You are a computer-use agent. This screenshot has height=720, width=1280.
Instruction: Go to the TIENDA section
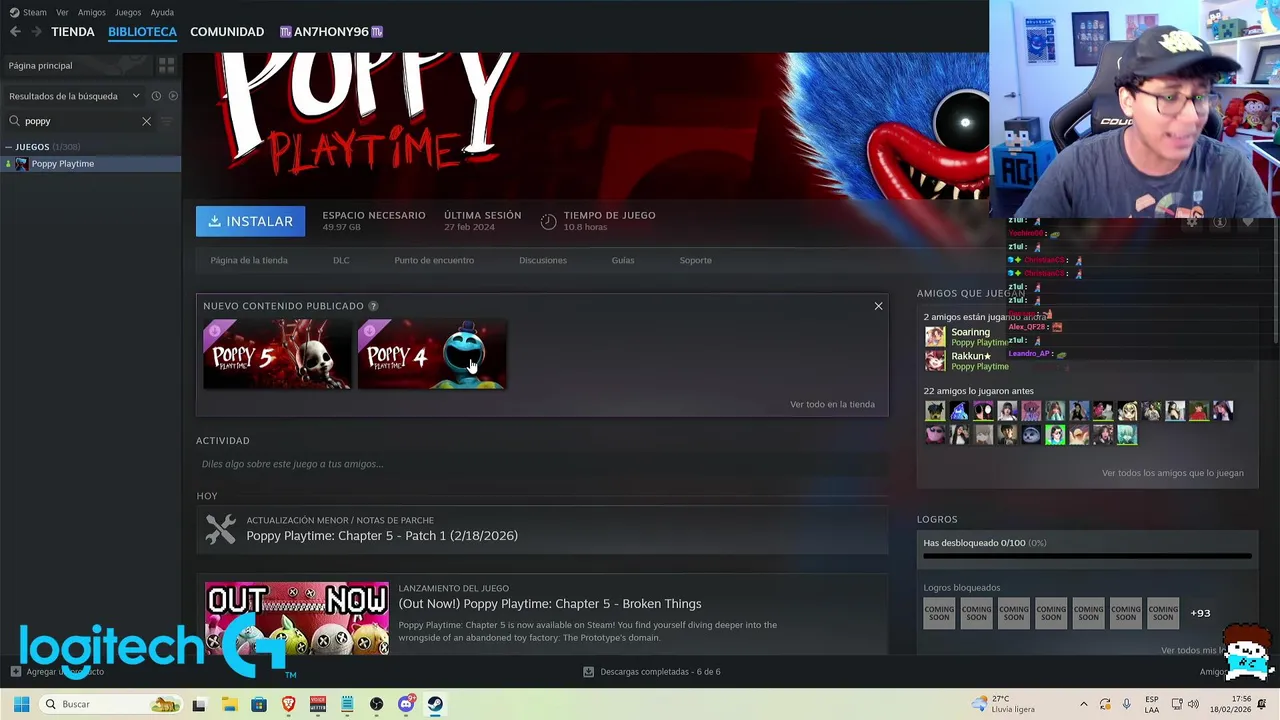pos(73,32)
